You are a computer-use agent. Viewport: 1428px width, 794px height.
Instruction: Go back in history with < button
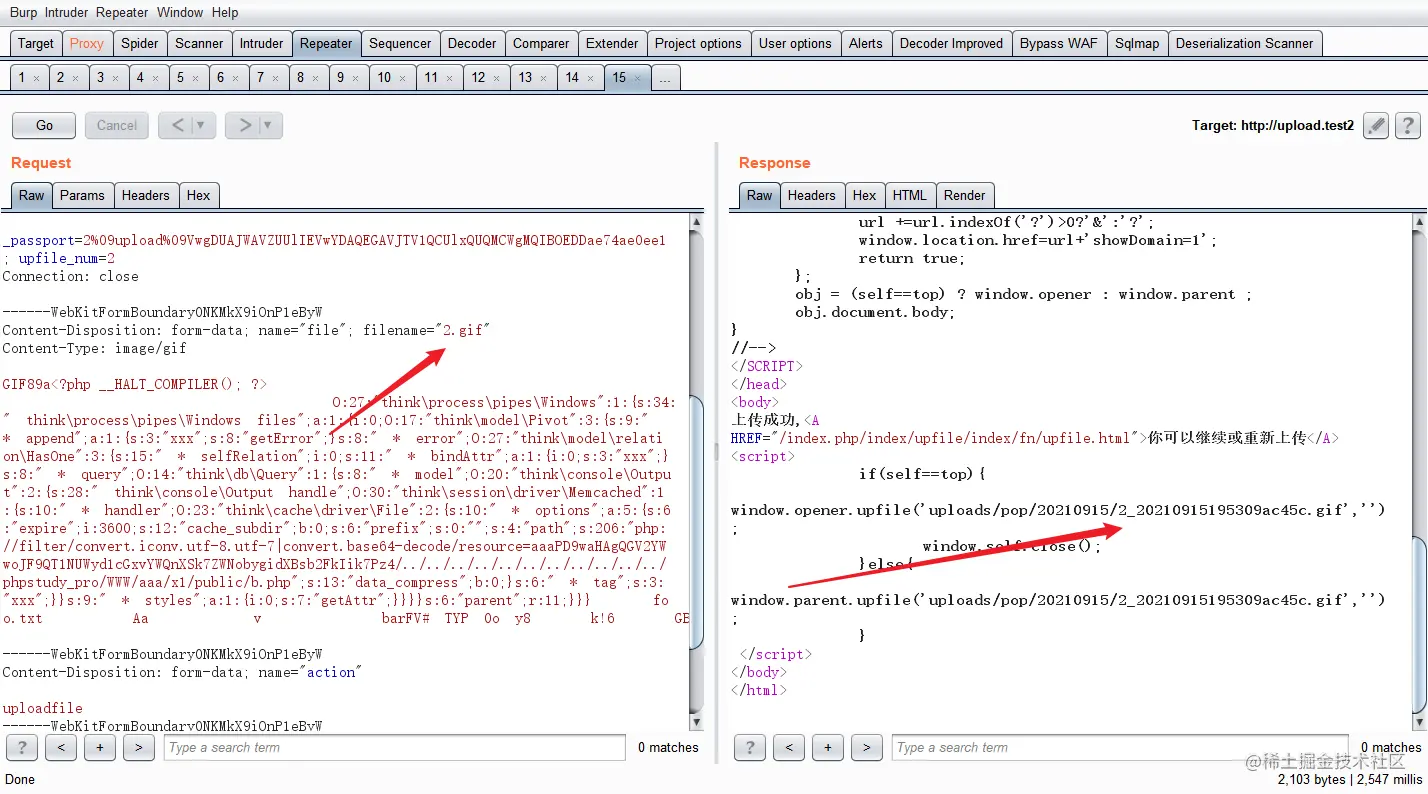pos(177,125)
